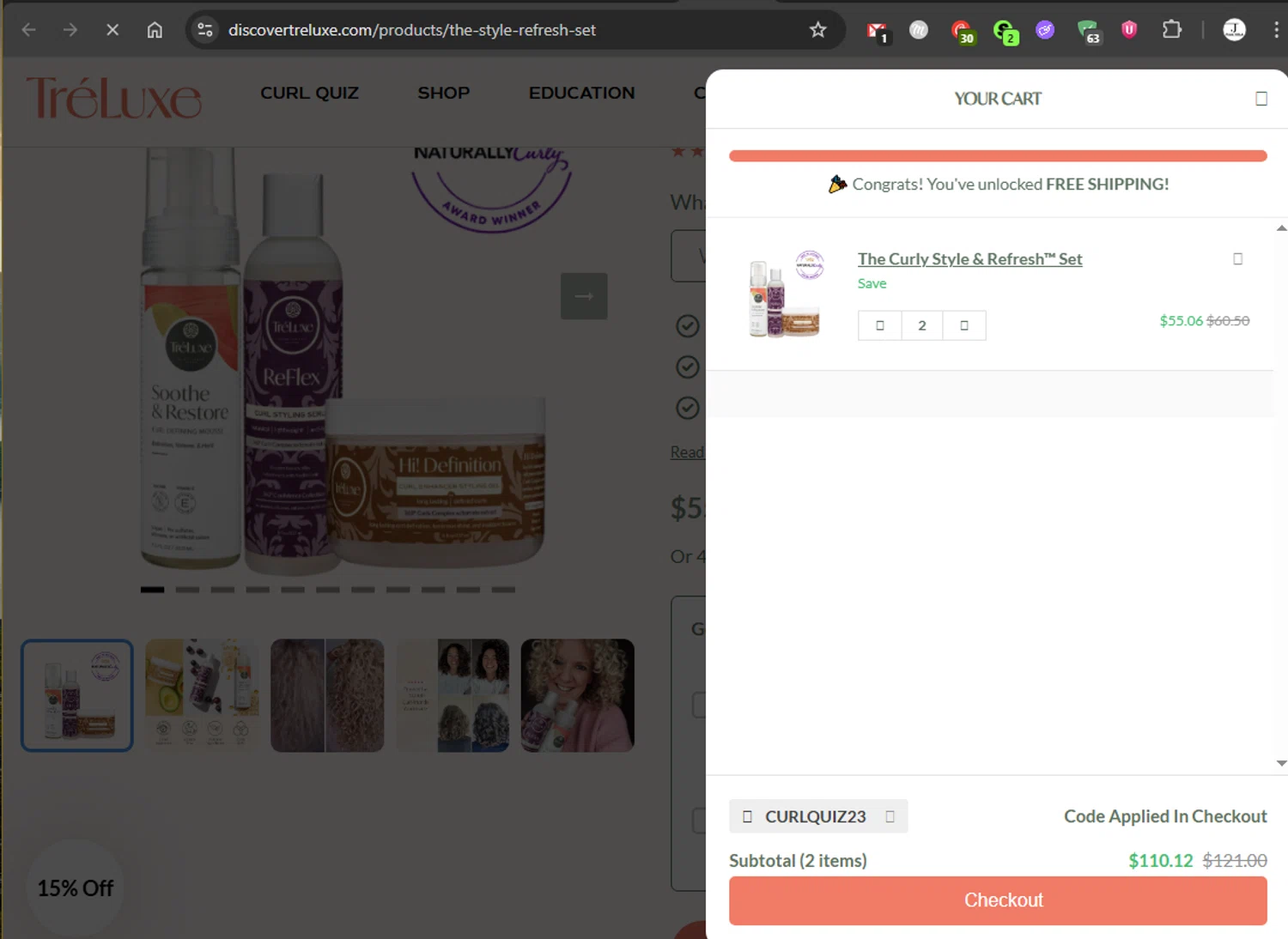Viewport: 1288px width, 939px height.
Task: Open the TréLuxe logo homepage
Action: point(114,97)
